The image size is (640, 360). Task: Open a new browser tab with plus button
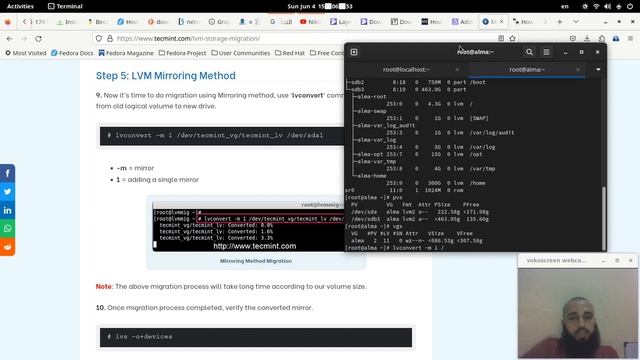(560, 22)
